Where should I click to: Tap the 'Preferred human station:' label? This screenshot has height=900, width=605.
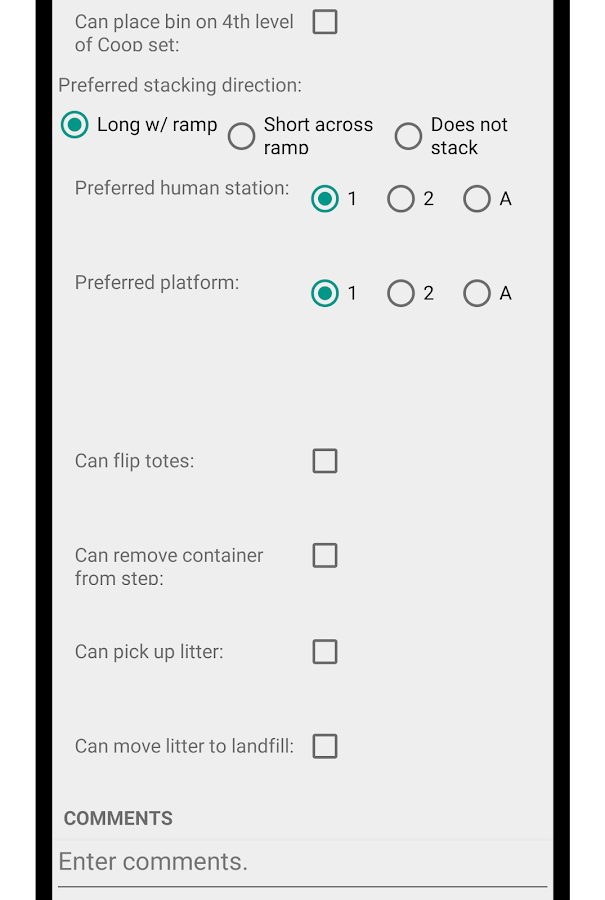coord(182,188)
